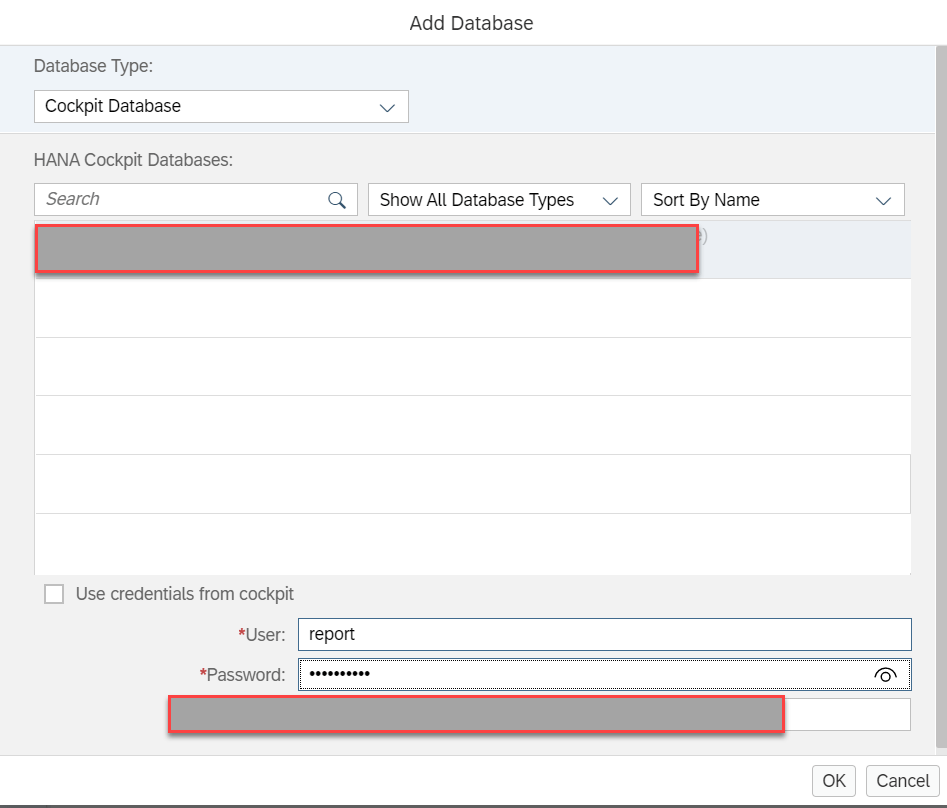Image resolution: width=947 pixels, height=808 pixels.
Task: Click the User field containing report
Action: (x=604, y=634)
